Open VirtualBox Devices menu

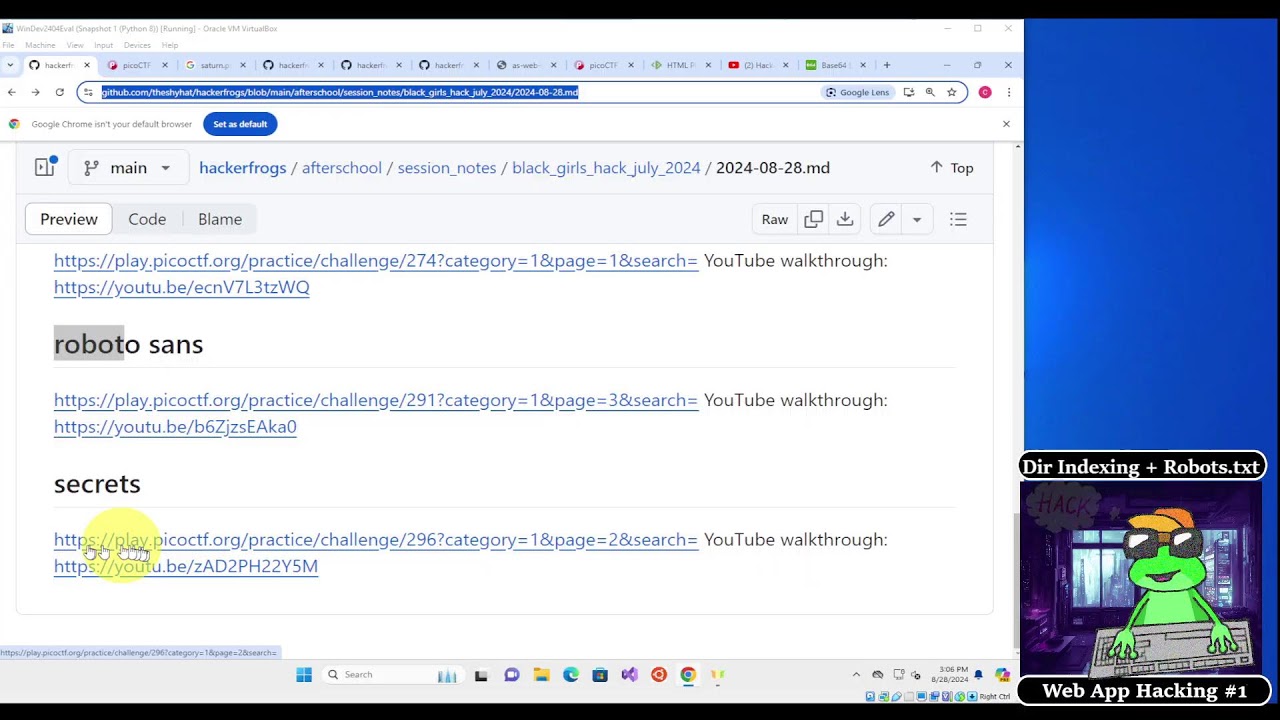(x=137, y=45)
